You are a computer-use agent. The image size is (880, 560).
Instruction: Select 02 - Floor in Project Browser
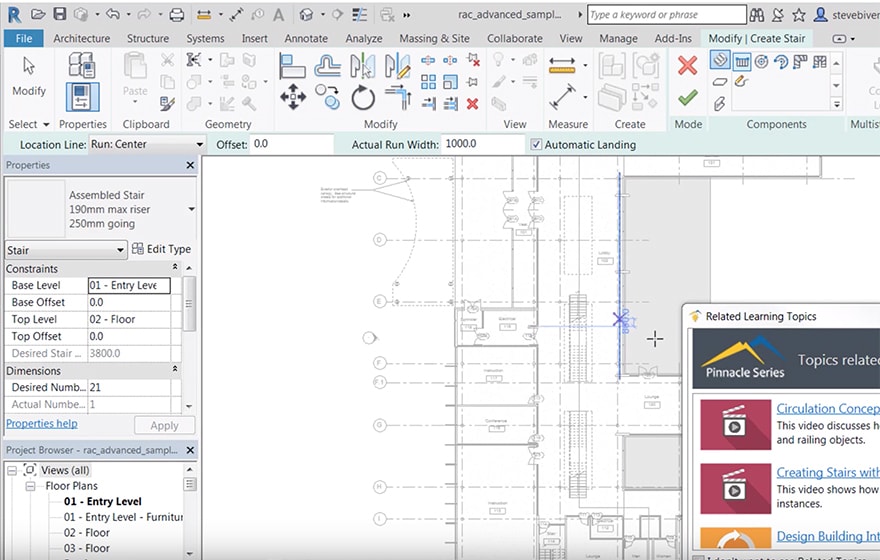coord(87,533)
